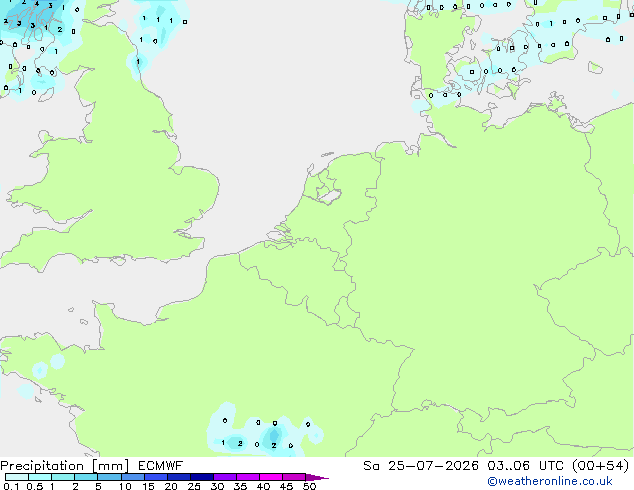
Task: Select legend swatch between 15 and 20
Action: coord(156,477)
